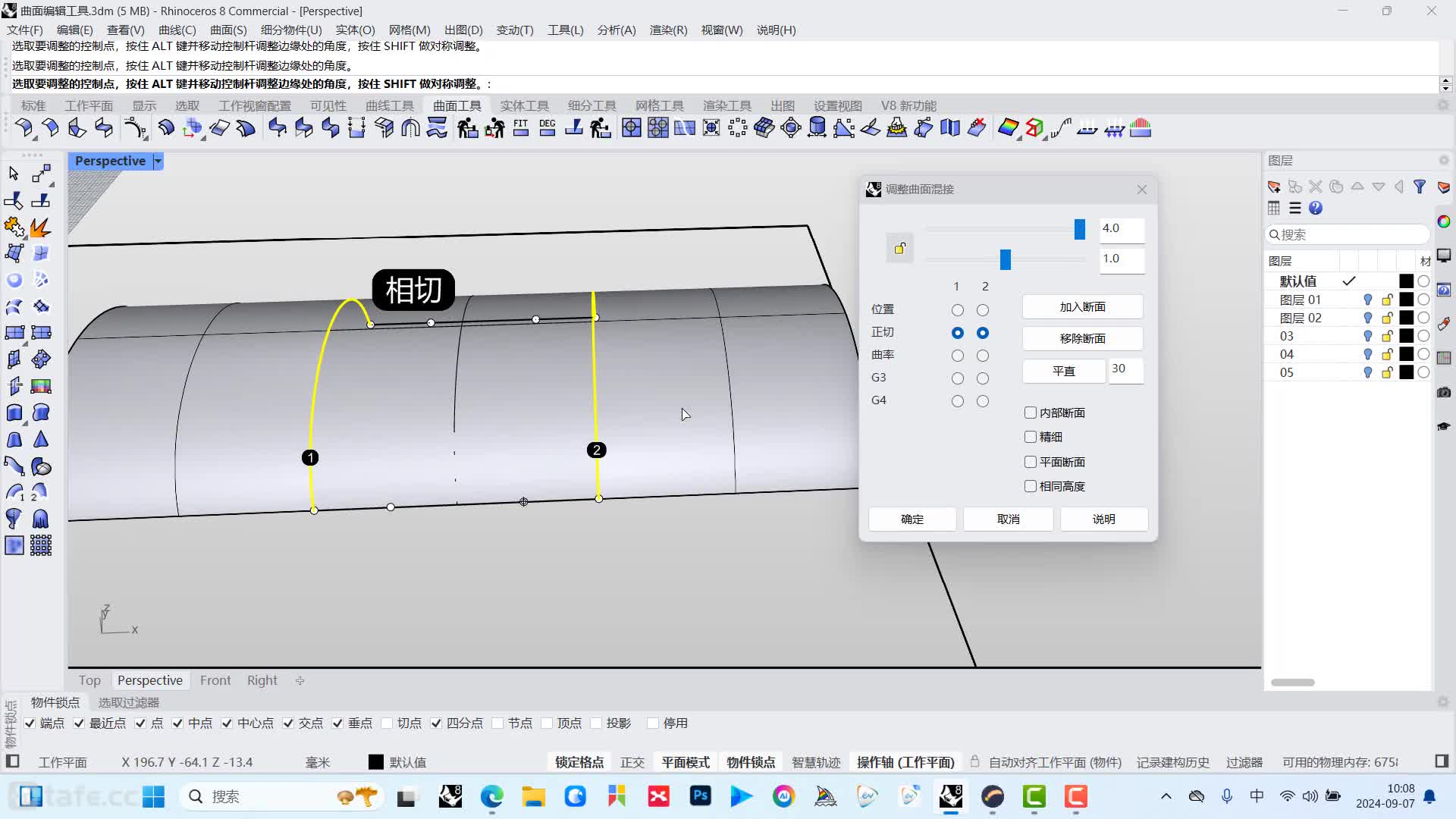
Task: Open the 曲面(S) menu
Action: pos(228,30)
